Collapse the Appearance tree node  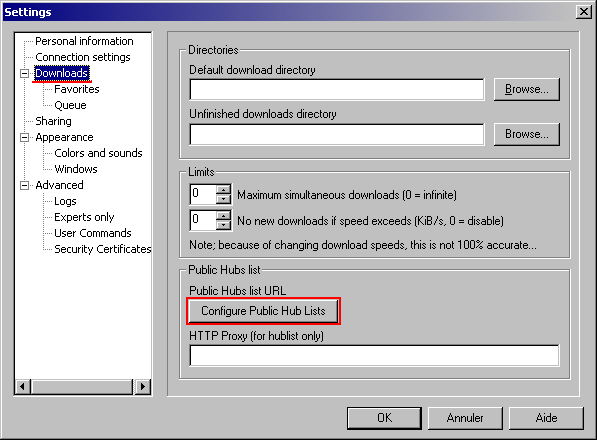click(25, 137)
